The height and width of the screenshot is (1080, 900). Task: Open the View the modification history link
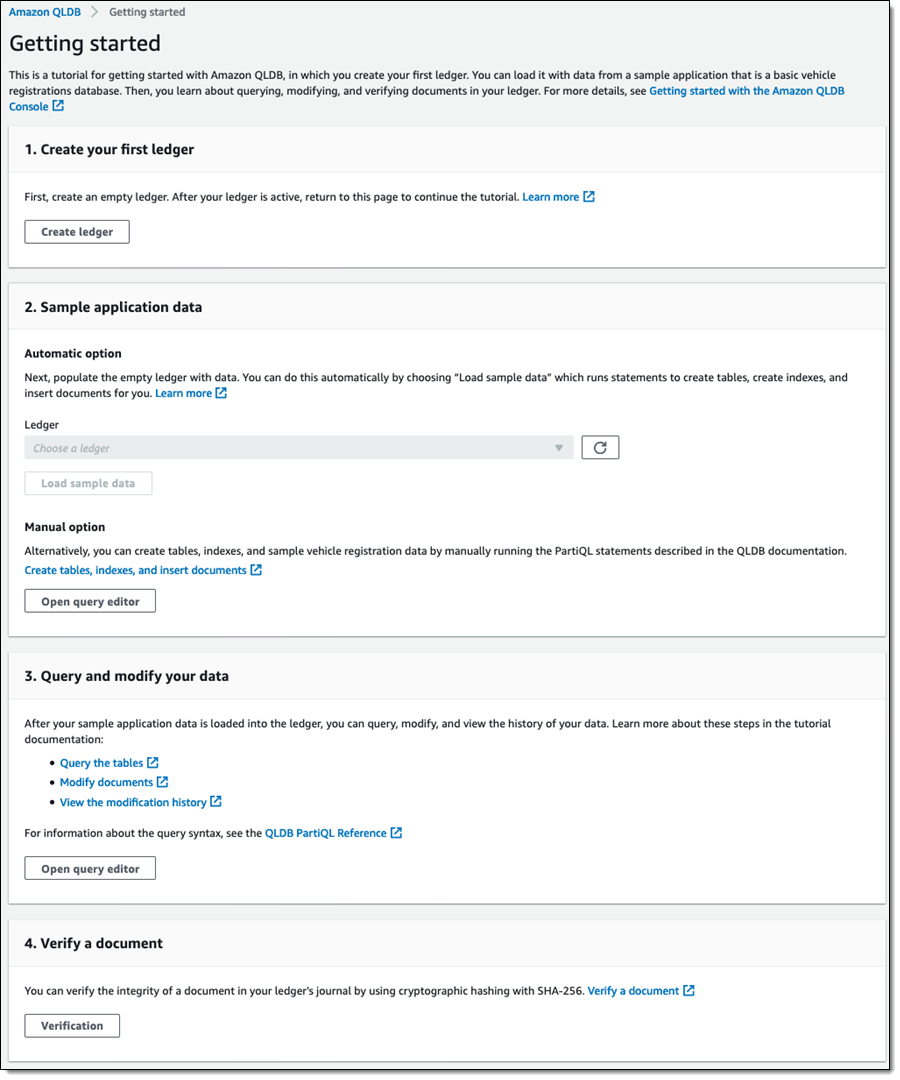[x=133, y=802]
